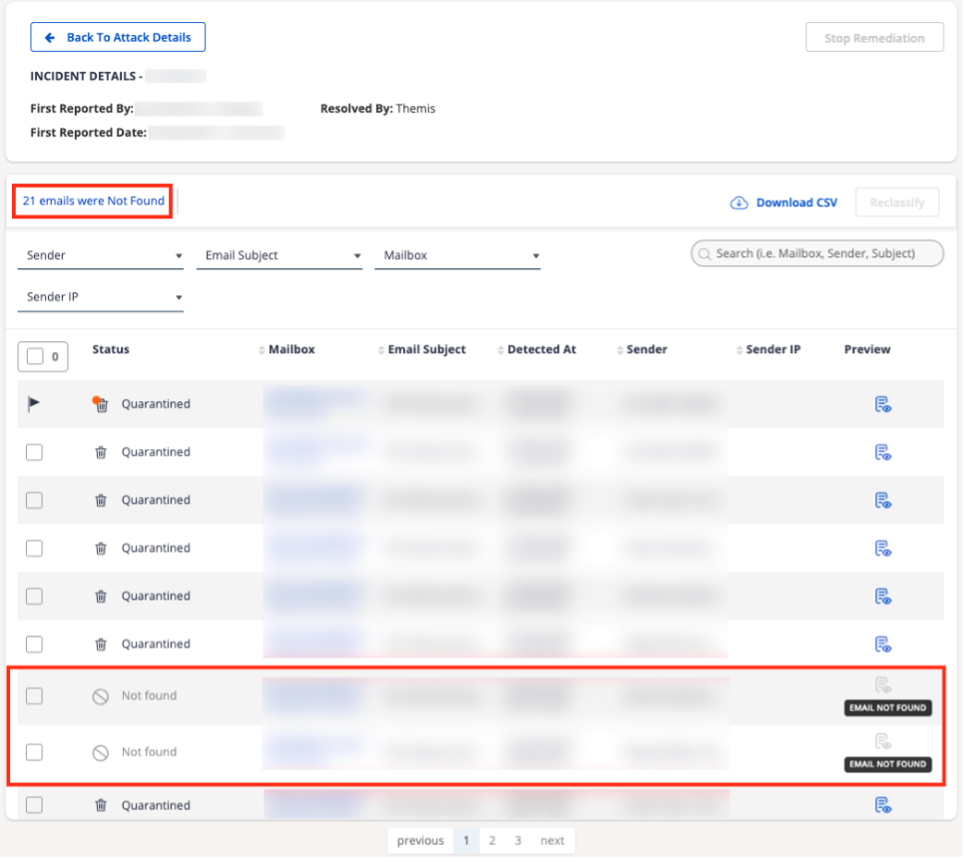
Task: Open preview of second quarantined email
Action: (882, 452)
